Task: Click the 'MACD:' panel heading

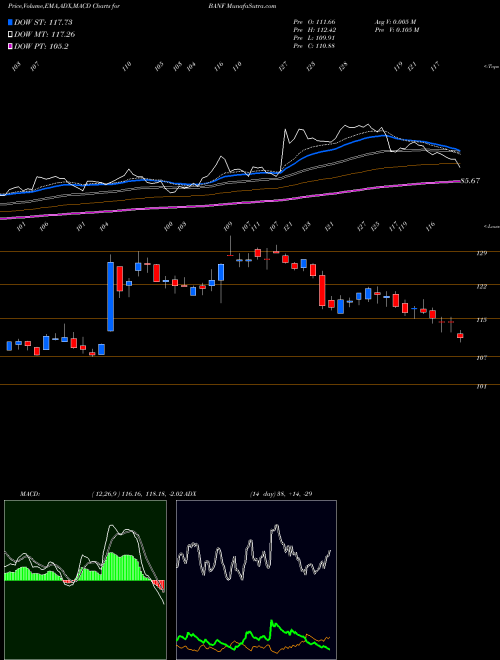Action: (x=29, y=494)
